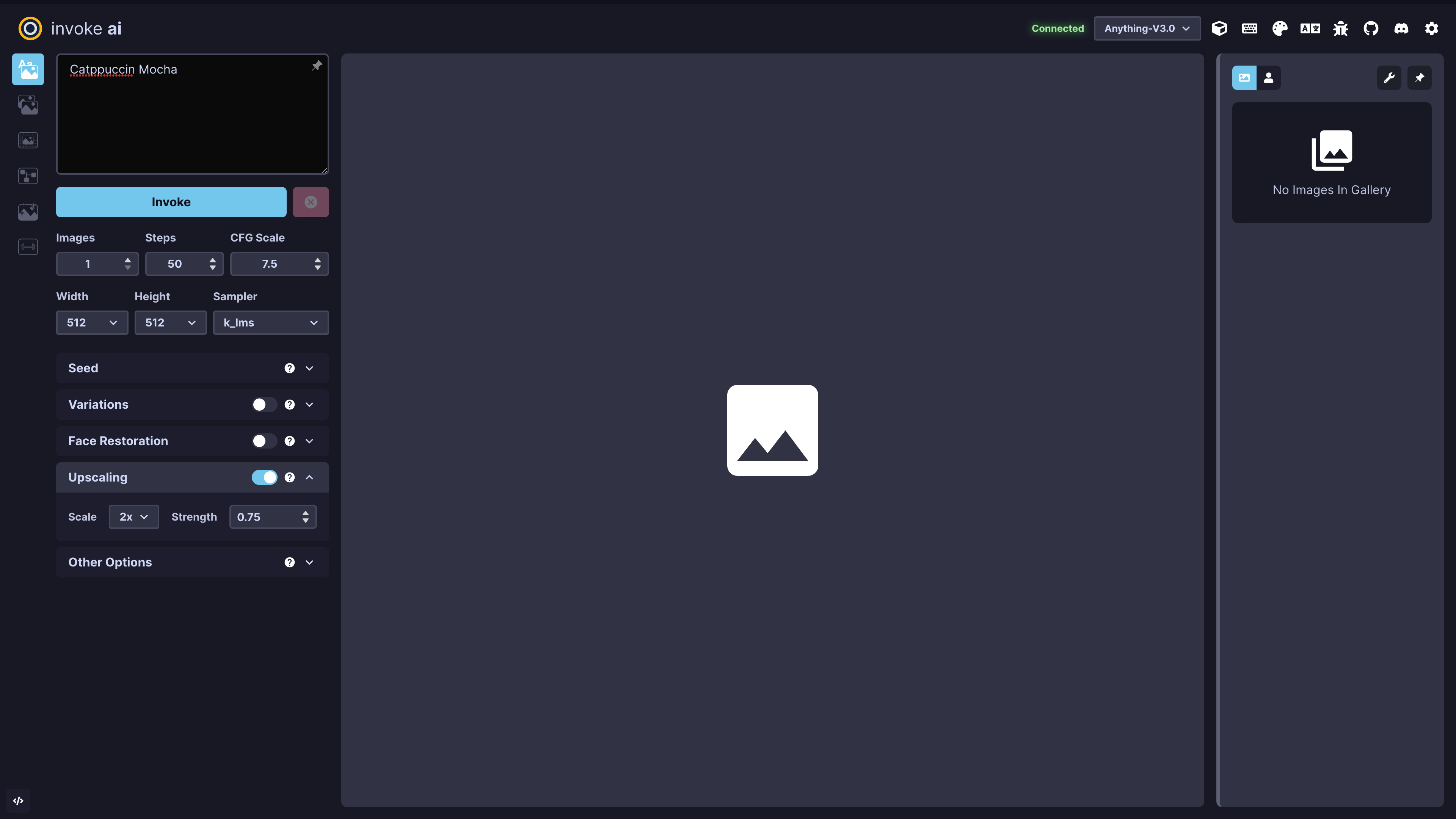Open the Anything-V3.0 model dropdown
Viewport: 1456px width, 819px height.
pos(1147,28)
